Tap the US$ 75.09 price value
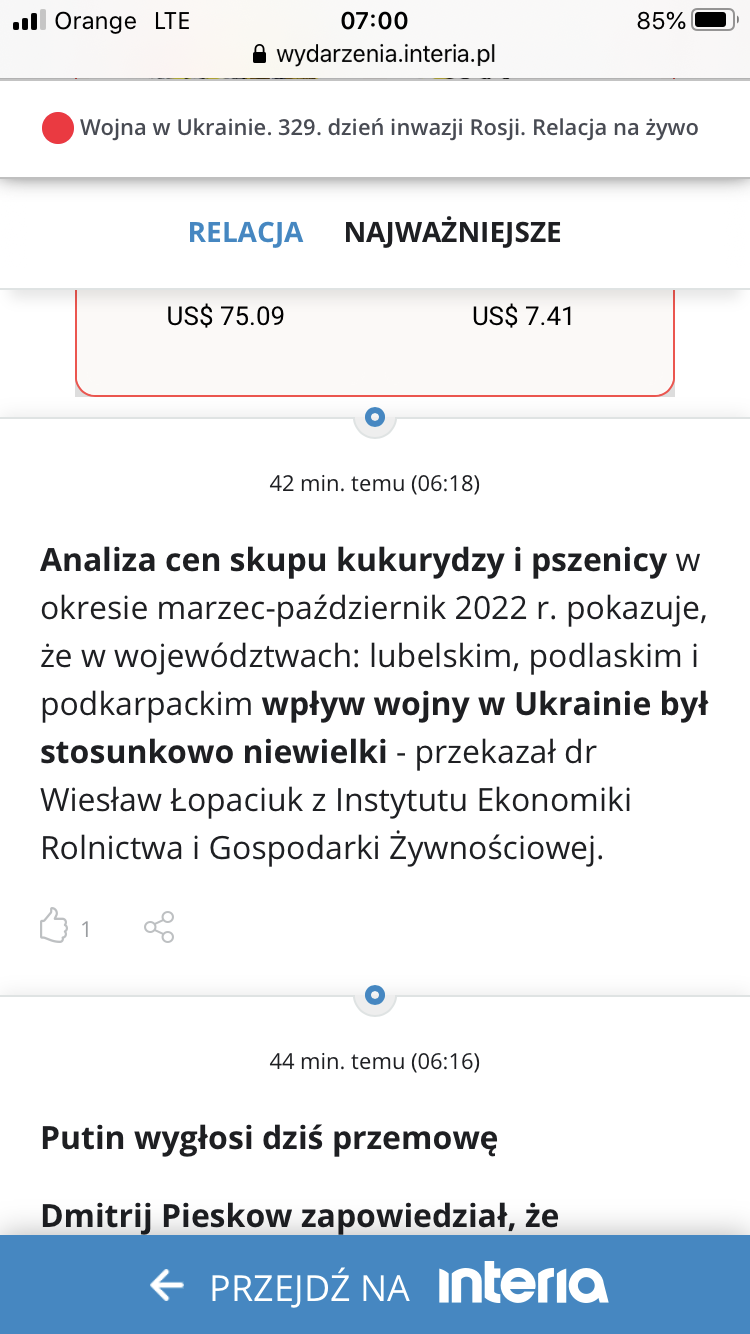The width and height of the screenshot is (750, 1334). coord(225,317)
